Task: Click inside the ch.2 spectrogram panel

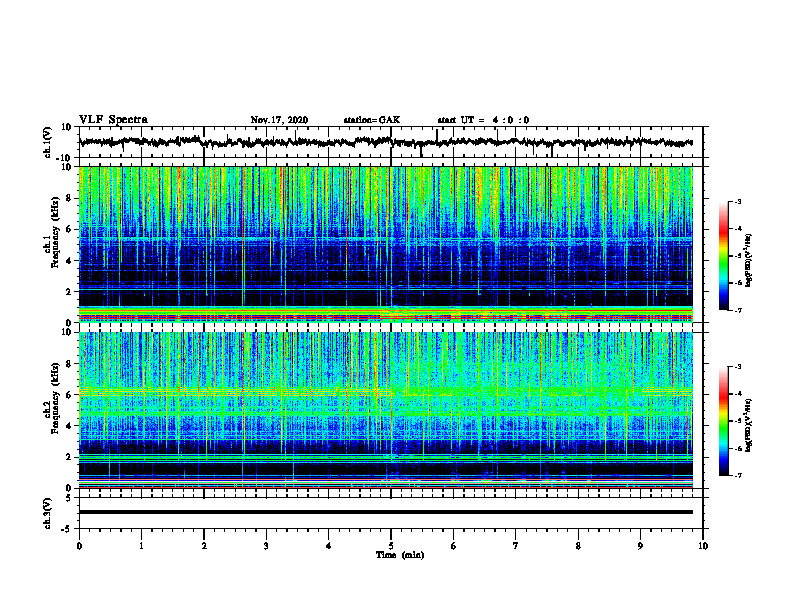Action: click(x=386, y=410)
